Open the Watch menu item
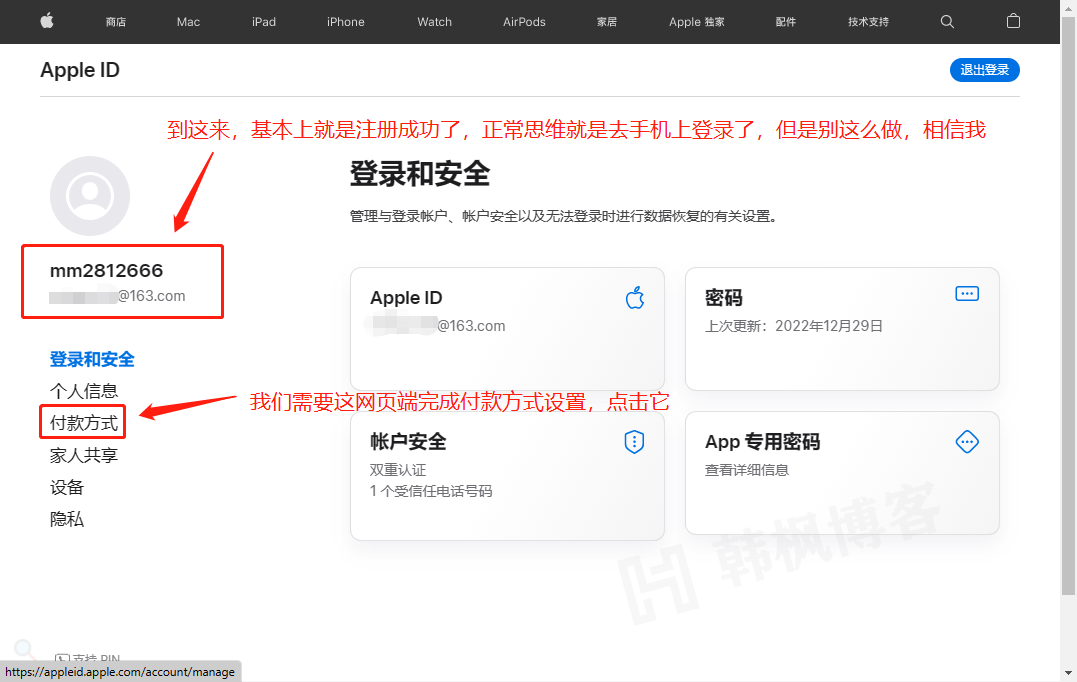Screen dimensions: 1077x682 pyautogui.click(x=434, y=21)
